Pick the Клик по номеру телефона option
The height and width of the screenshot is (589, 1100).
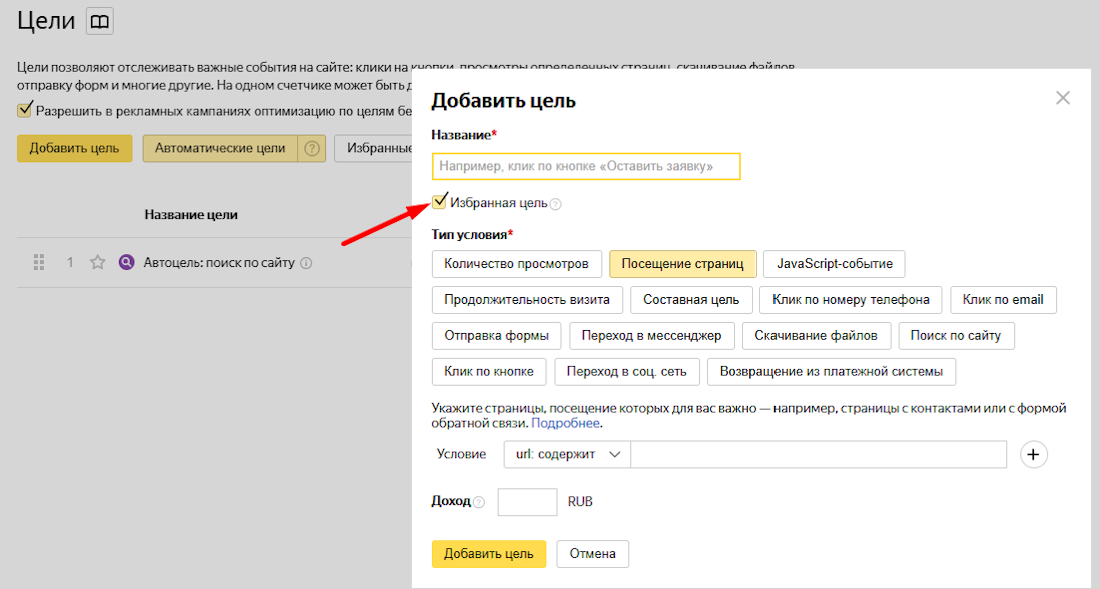pyautogui.click(x=851, y=300)
